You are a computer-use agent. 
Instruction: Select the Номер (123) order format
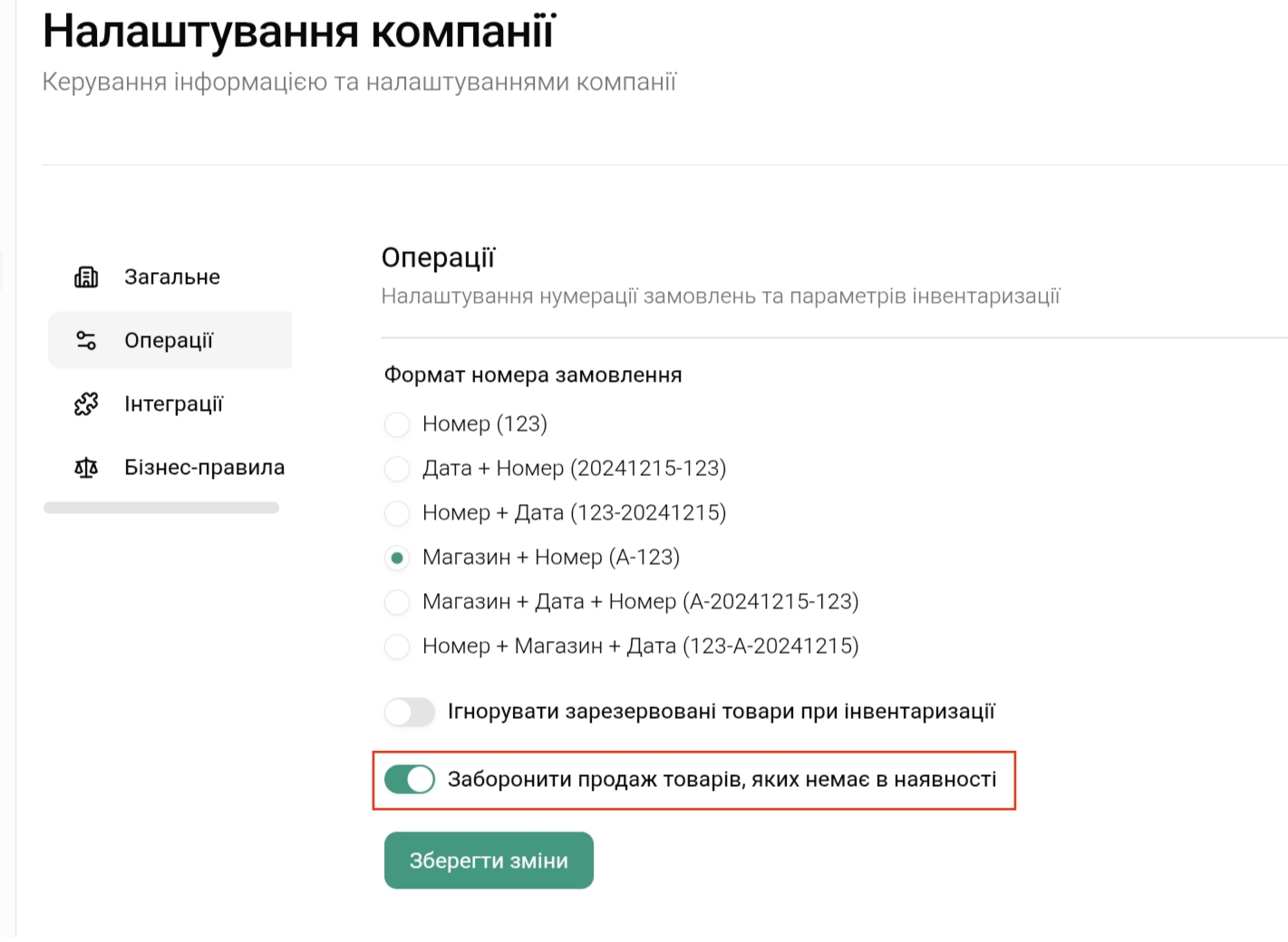[x=397, y=424]
